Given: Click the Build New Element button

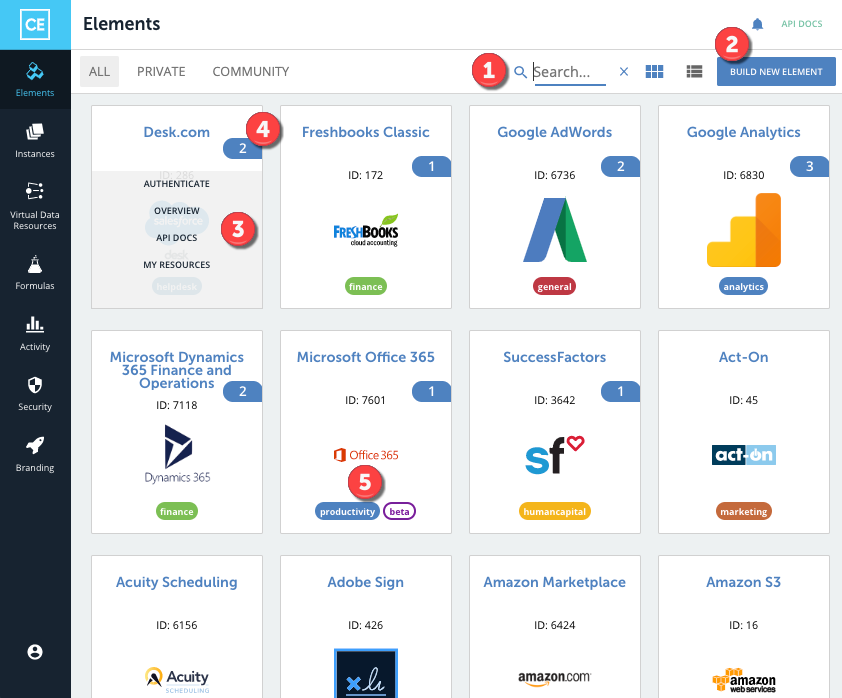Looking at the screenshot, I should click(x=776, y=71).
